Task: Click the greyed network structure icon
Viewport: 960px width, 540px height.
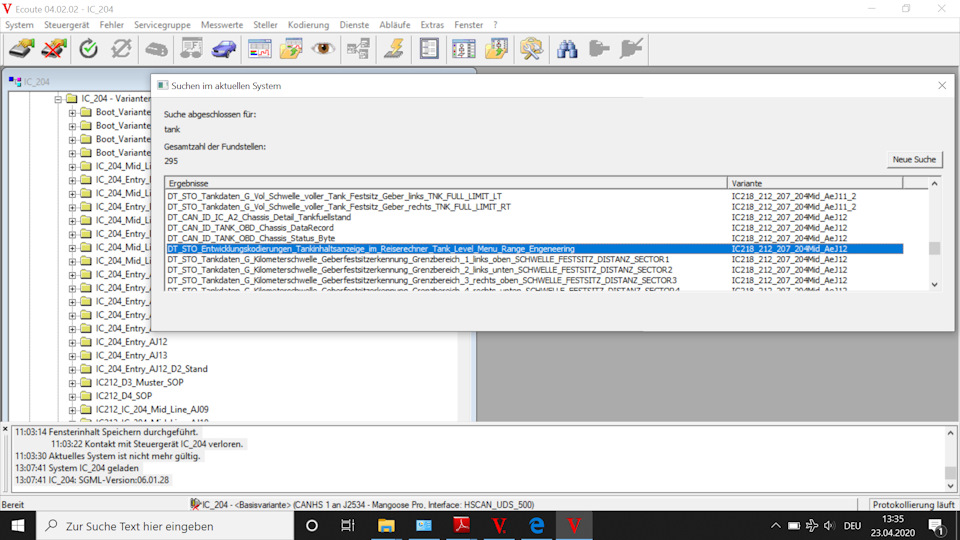Action: click(358, 48)
